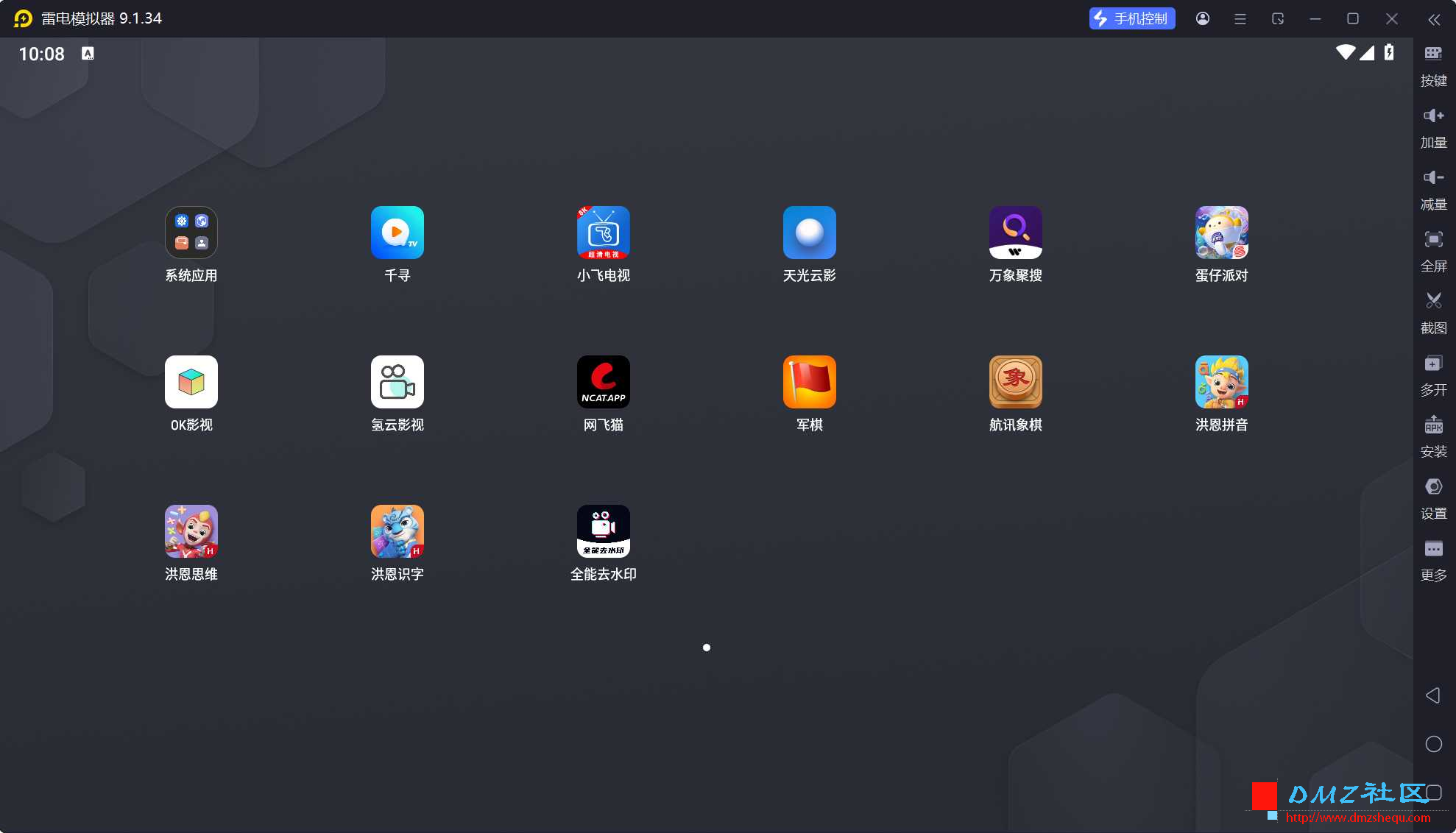Click the 手机控制 button
Viewport: 1456px width, 833px height.
point(1131,19)
